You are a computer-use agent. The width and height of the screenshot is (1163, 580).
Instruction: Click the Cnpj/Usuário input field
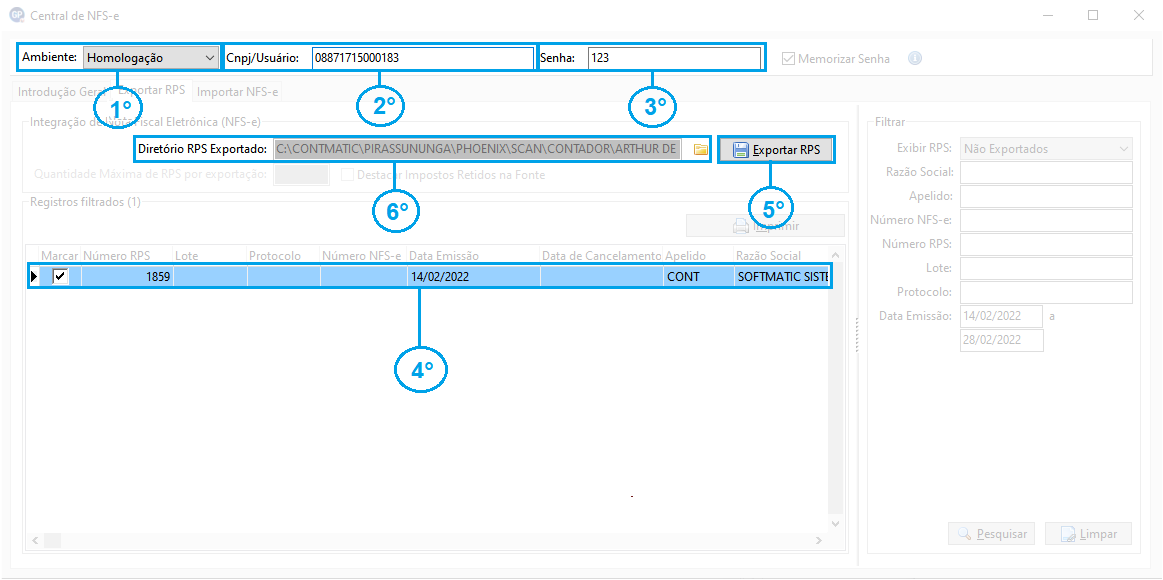click(422, 58)
